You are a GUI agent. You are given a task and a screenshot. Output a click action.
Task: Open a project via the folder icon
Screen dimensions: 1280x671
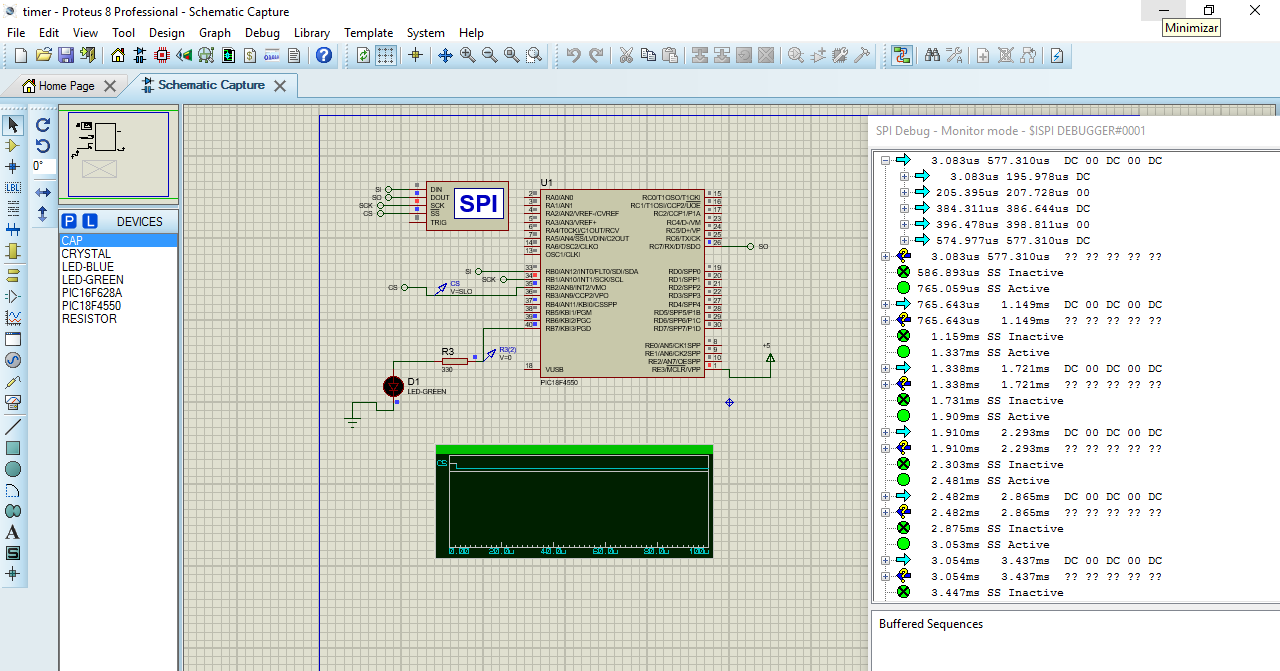tap(44, 55)
